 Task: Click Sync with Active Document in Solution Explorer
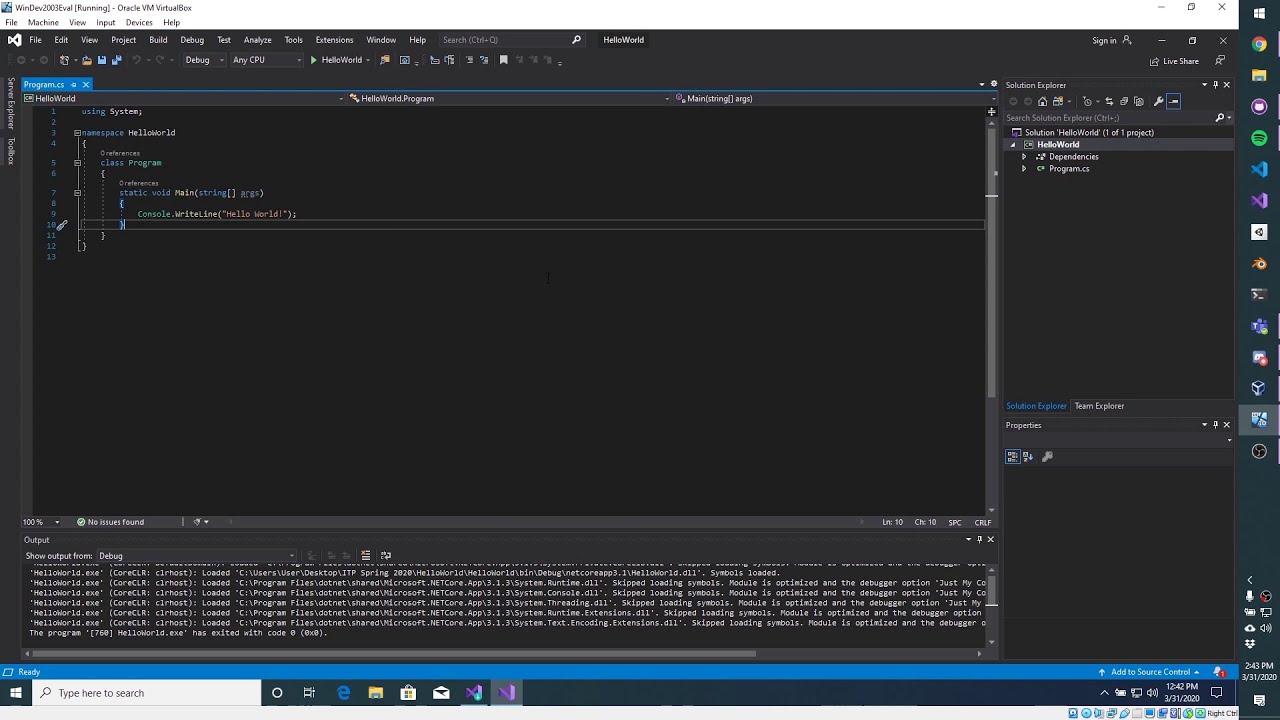pos(1109,101)
